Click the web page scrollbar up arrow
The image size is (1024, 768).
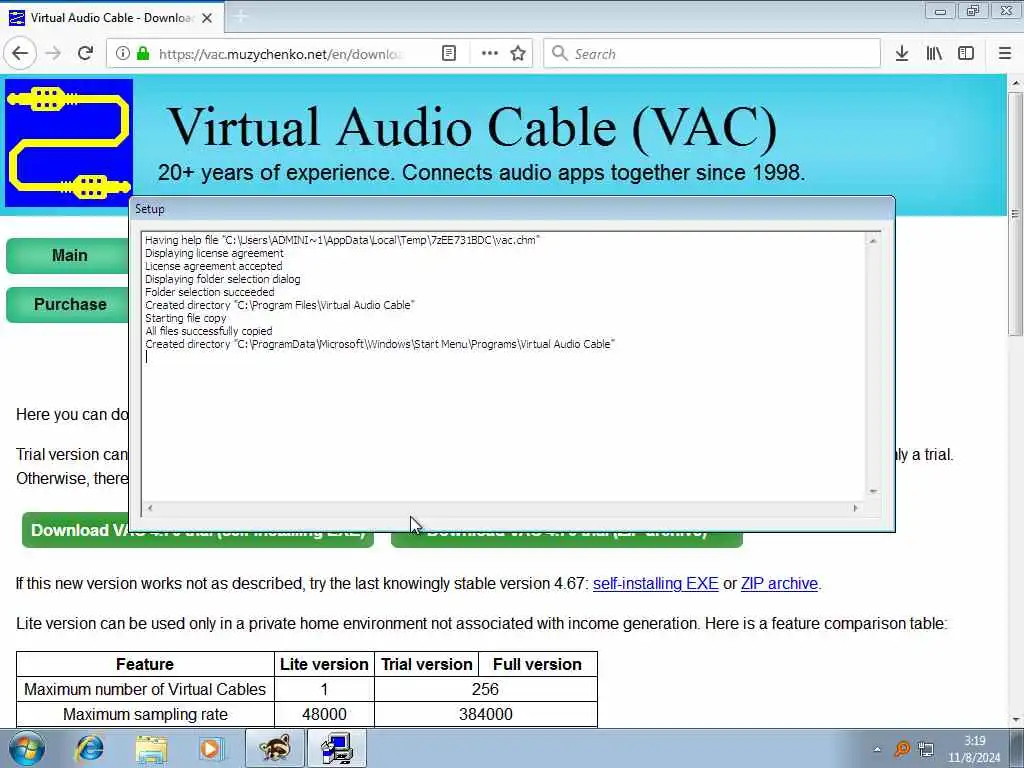point(1016,84)
